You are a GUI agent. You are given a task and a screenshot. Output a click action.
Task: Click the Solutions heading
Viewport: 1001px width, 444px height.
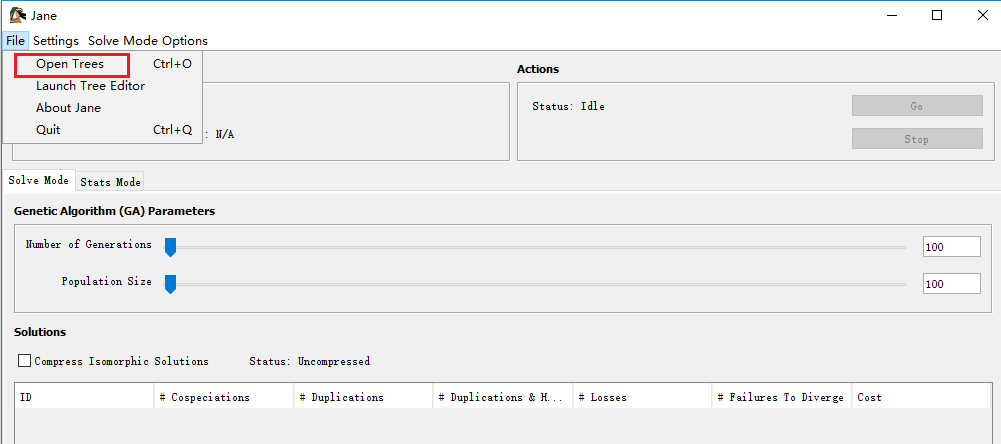(x=40, y=332)
